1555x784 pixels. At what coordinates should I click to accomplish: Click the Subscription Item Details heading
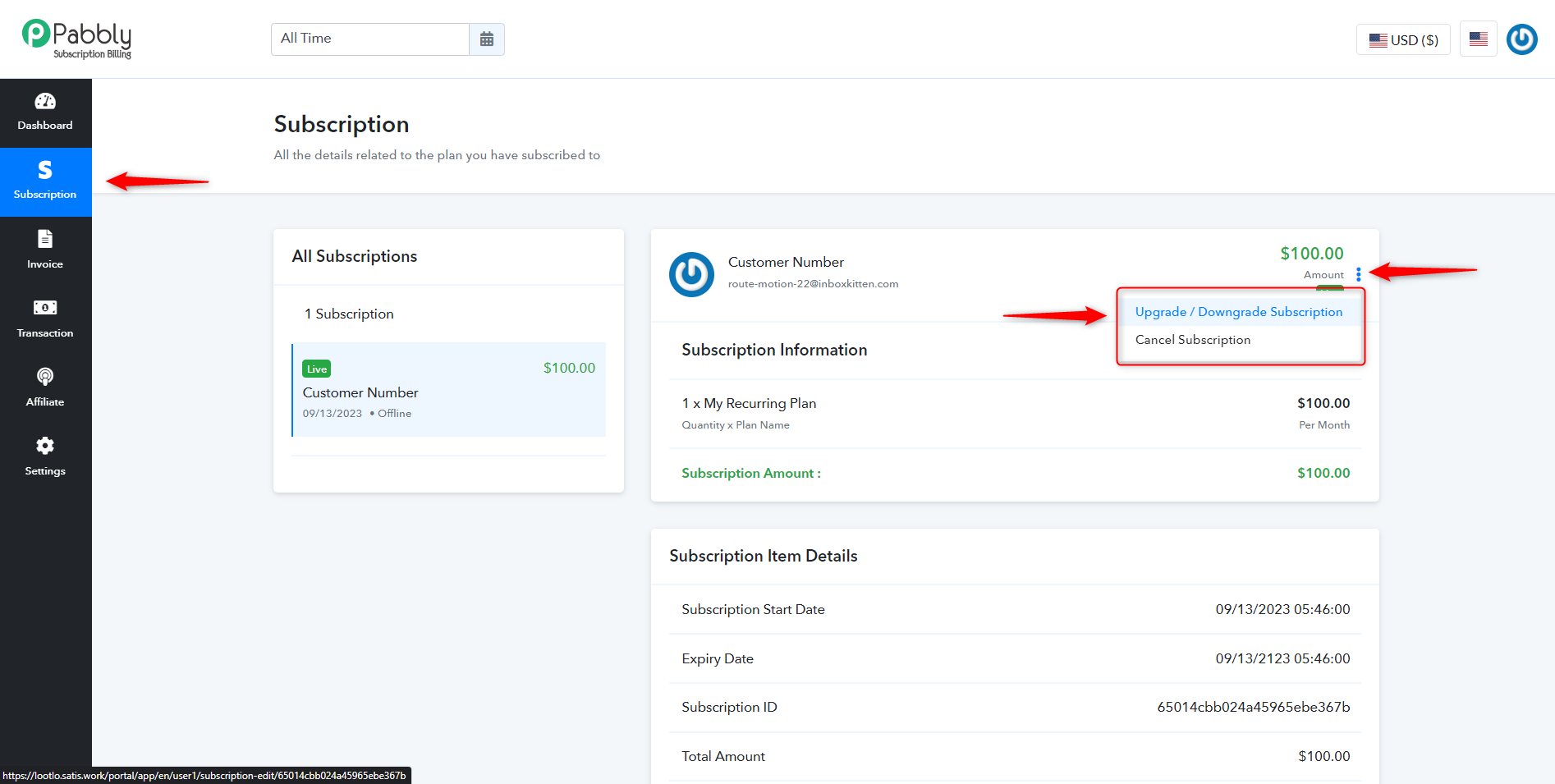tap(764, 556)
